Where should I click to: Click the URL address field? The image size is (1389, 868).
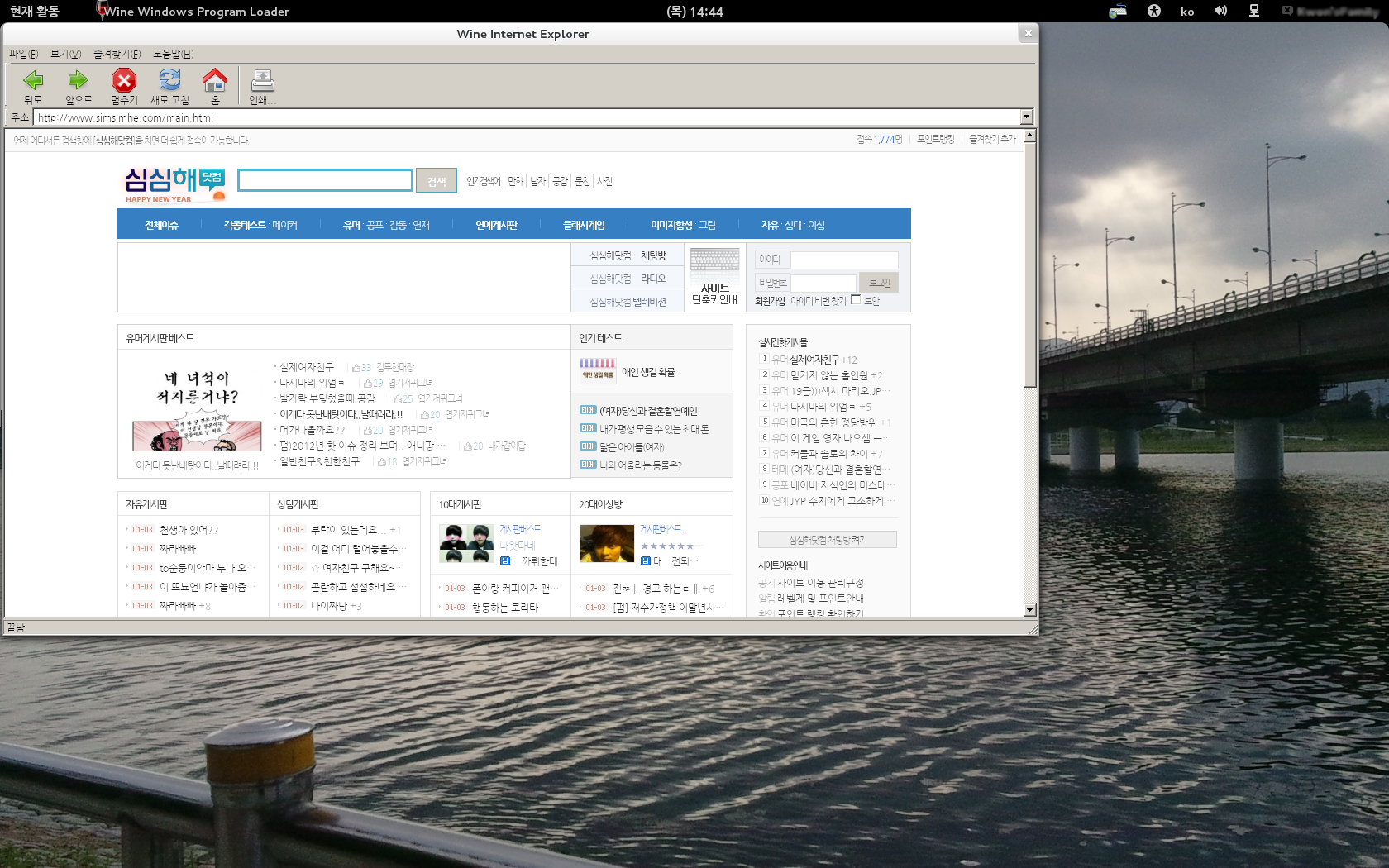click(x=527, y=117)
